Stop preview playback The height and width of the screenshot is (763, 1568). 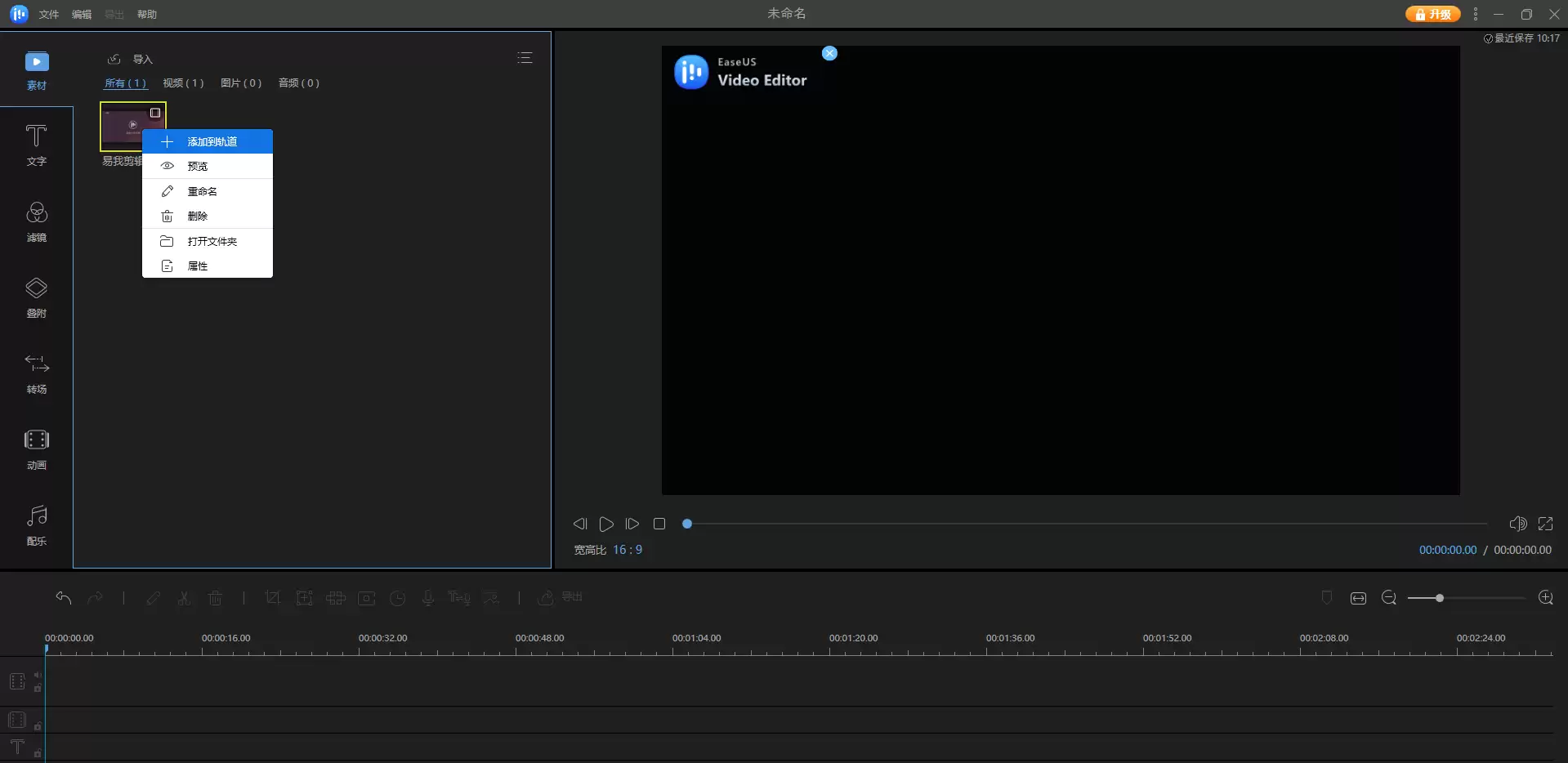click(x=659, y=524)
